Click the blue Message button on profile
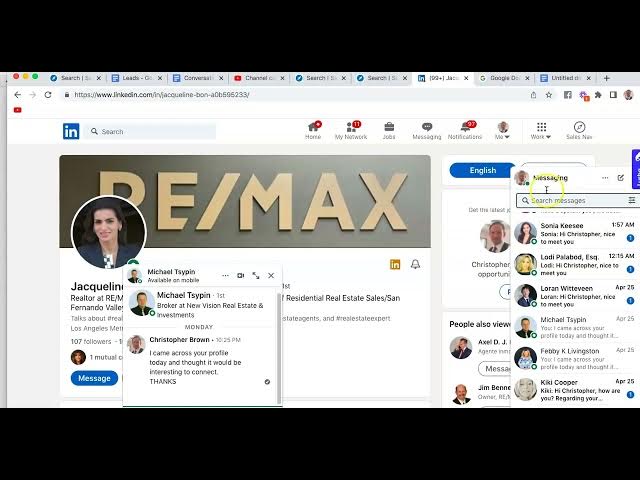 click(94, 378)
